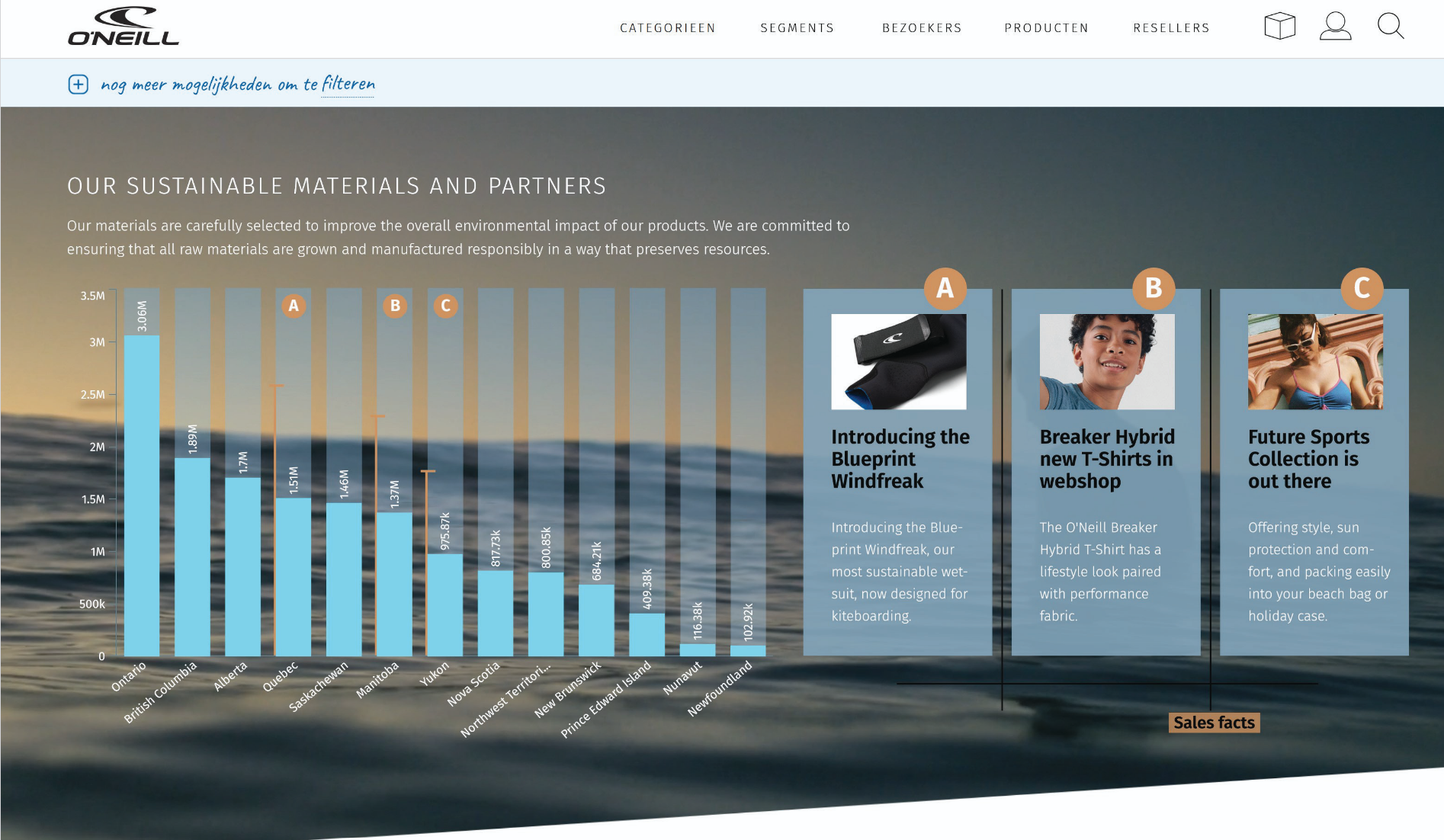This screenshot has width=1444, height=840.
Task: Click the orange C marker above Yukon bar
Action: (x=446, y=306)
